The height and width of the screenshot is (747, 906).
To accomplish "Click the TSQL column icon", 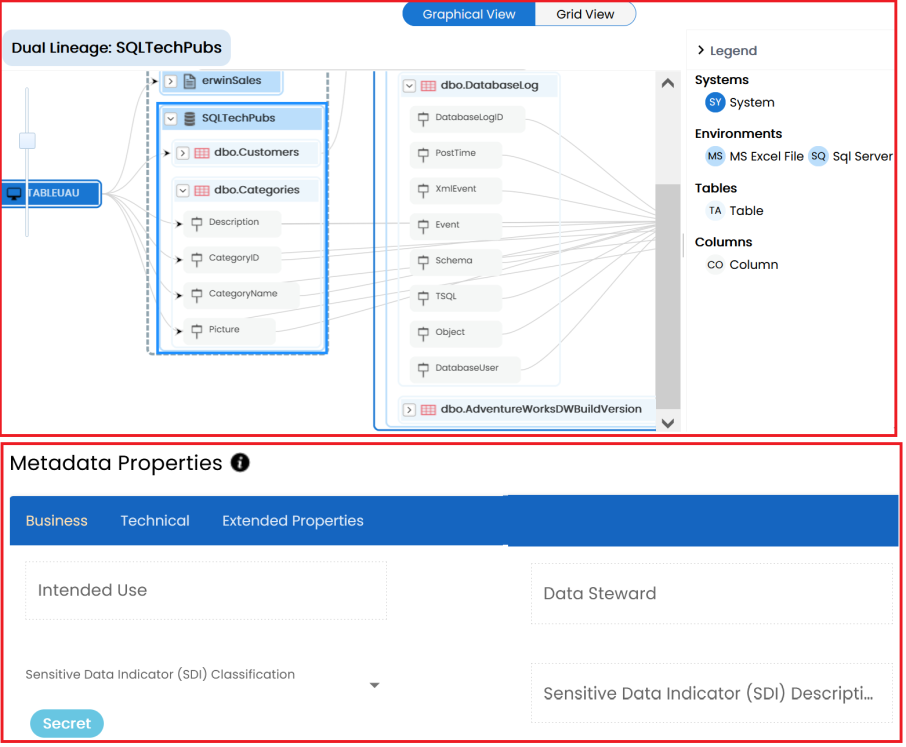I will pos(423,298).
